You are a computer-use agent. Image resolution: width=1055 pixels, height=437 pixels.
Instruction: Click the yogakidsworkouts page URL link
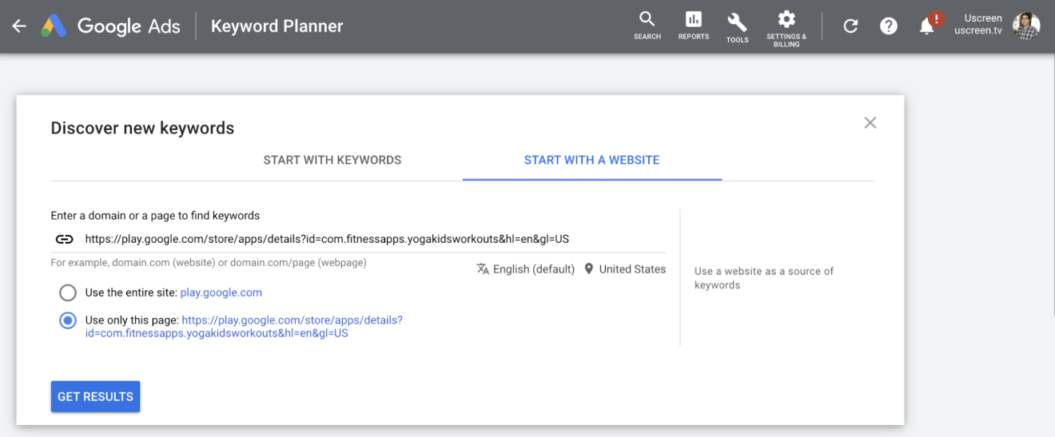[x=244, y=327]
